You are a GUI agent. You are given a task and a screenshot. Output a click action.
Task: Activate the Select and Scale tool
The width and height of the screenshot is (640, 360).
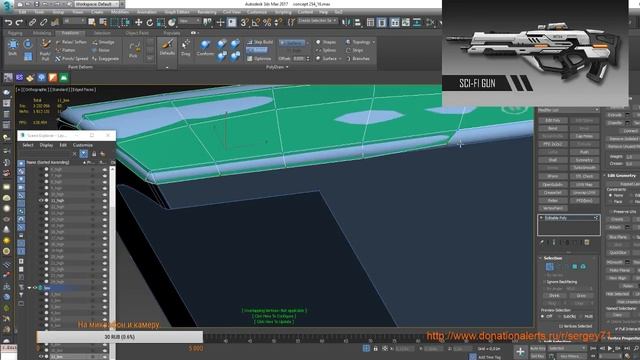(161, 22)
